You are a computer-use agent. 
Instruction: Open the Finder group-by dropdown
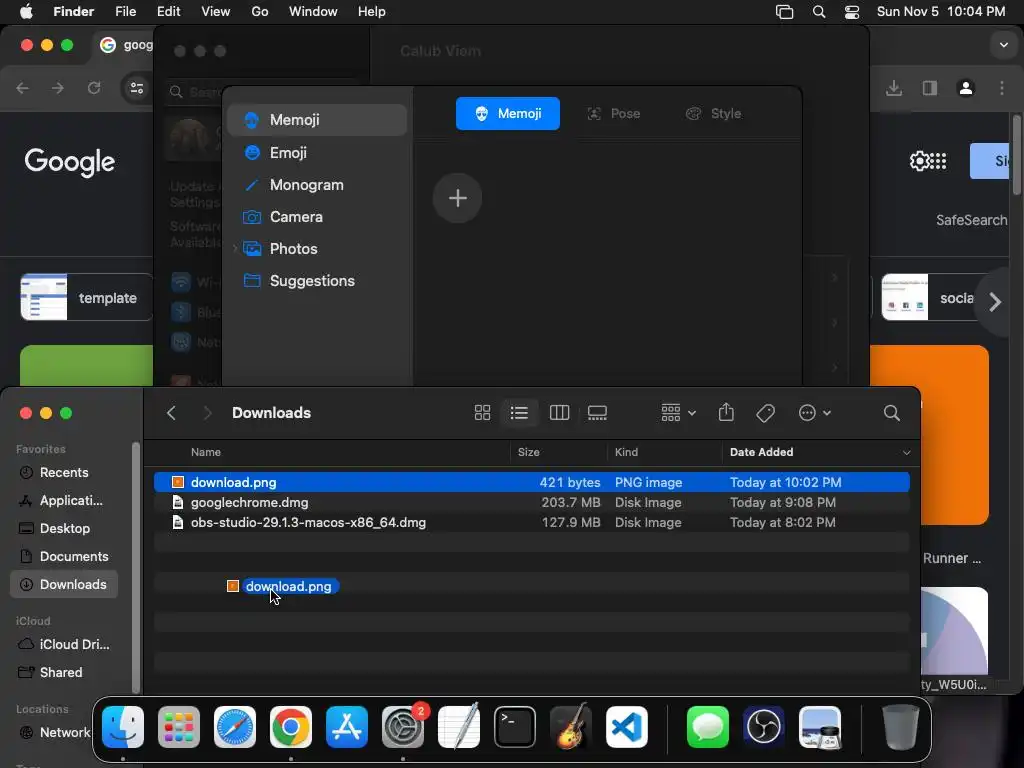click(x=678, y=413)
